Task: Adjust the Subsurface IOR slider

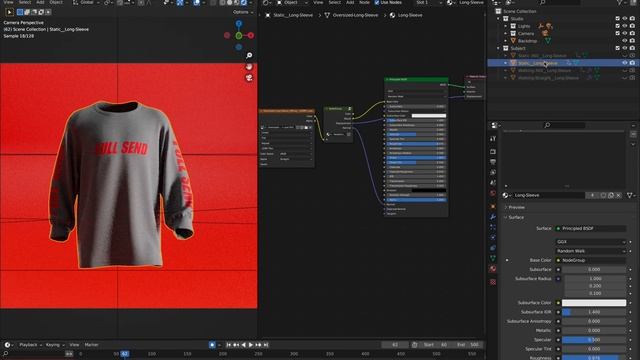Action: [594, 312]
